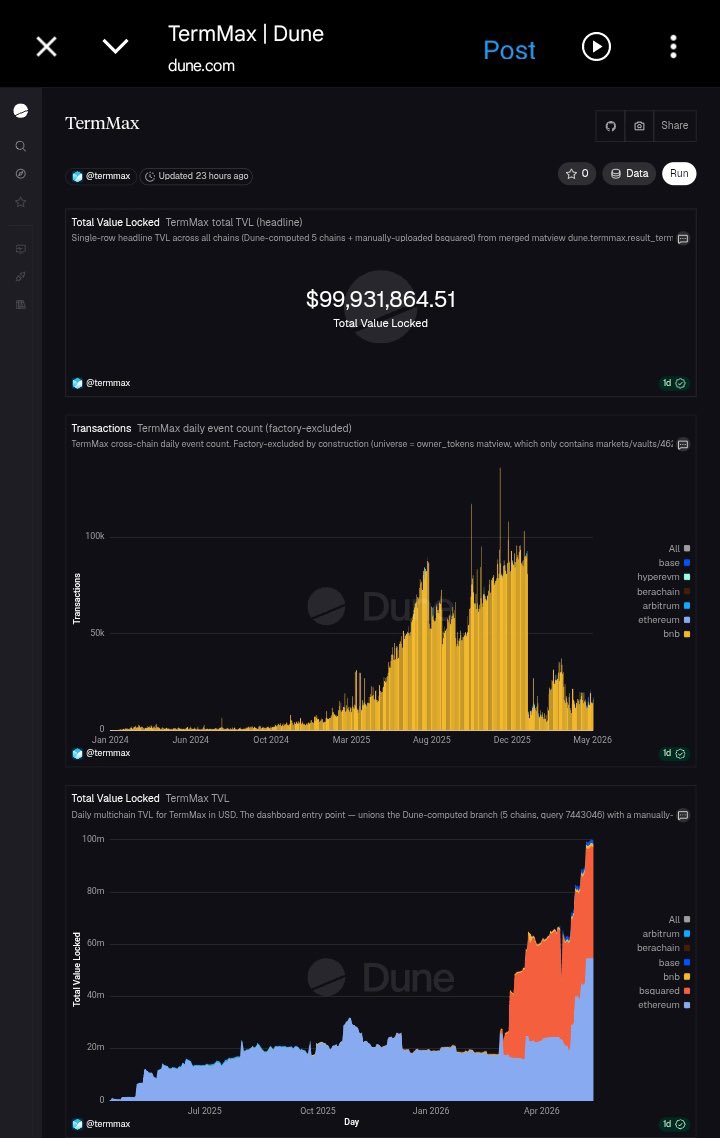The height and width of the screenshot is (1138, 720).
Task: Click the Share button
Action: [x=674, y=126]
